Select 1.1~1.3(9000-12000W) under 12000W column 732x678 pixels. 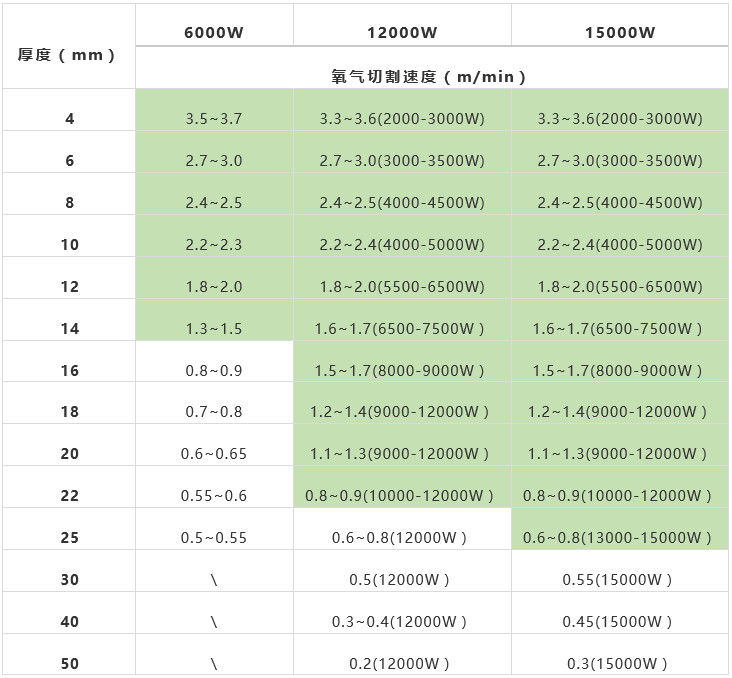click(x=402, y=454)
